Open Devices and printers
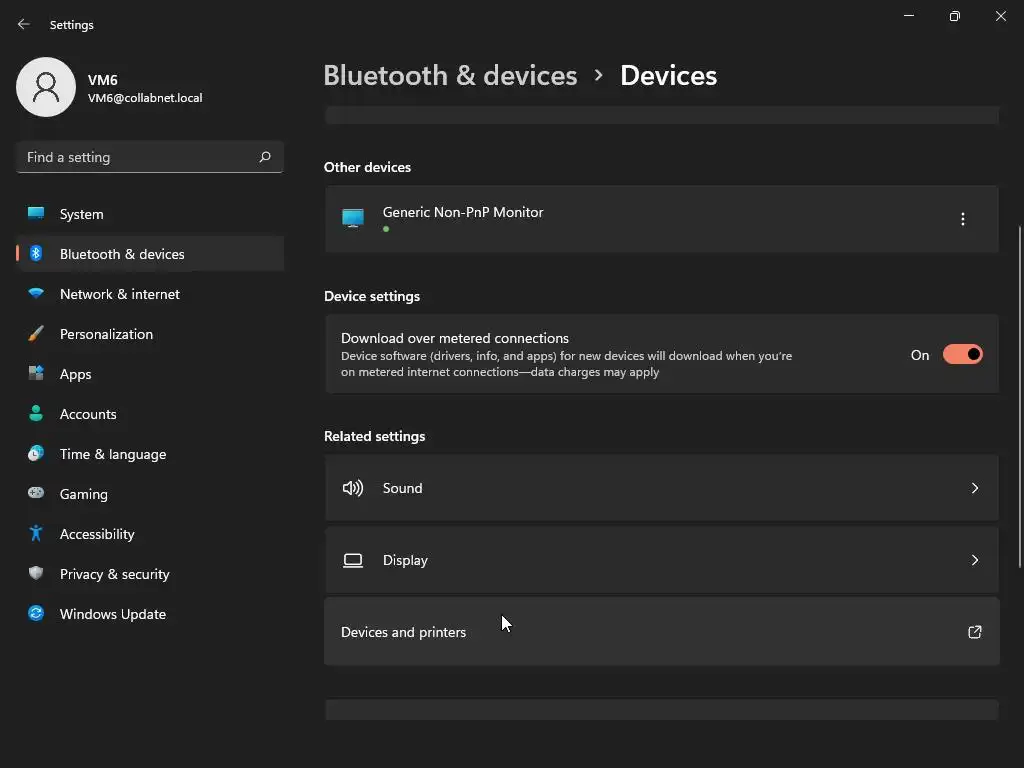Viewport: 1024px width, 768px height. (404, 632)
